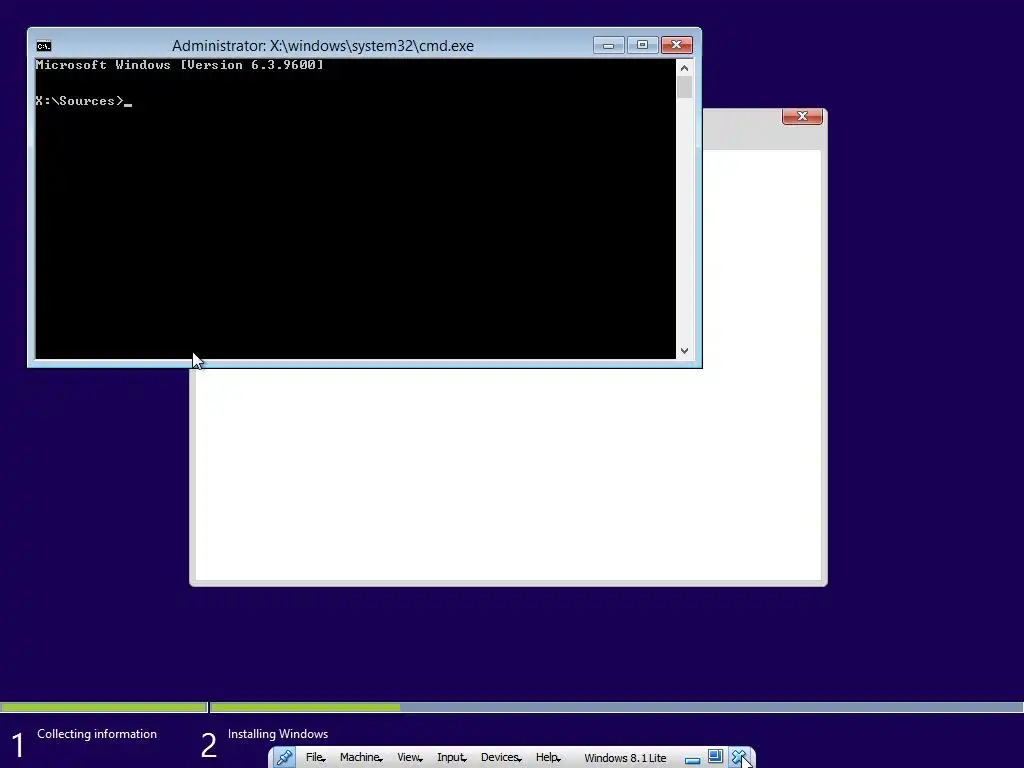
Task: Click the scroll down arrow in cmd window
Action: (x=684, y=351)
